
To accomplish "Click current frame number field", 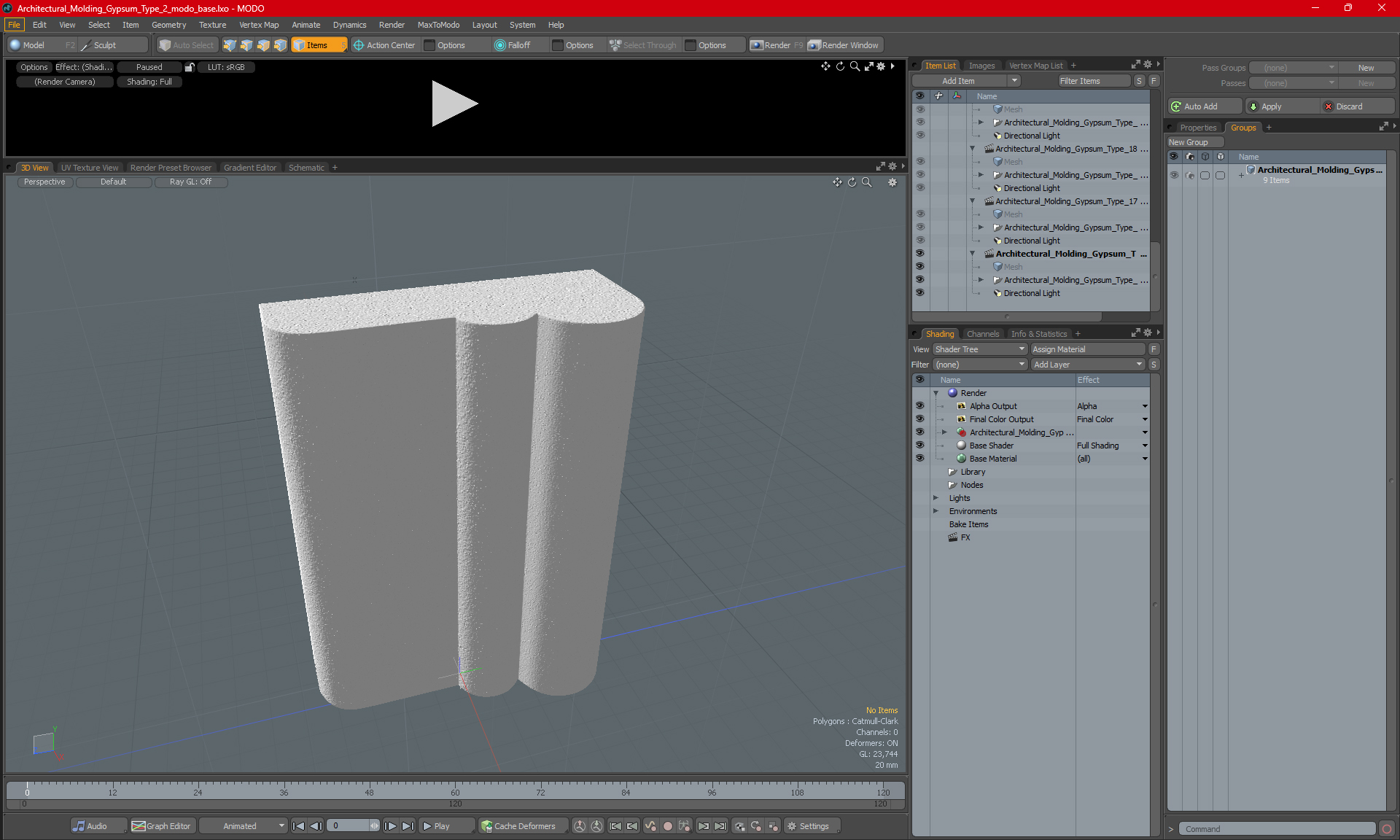I will tap(349, 826).
